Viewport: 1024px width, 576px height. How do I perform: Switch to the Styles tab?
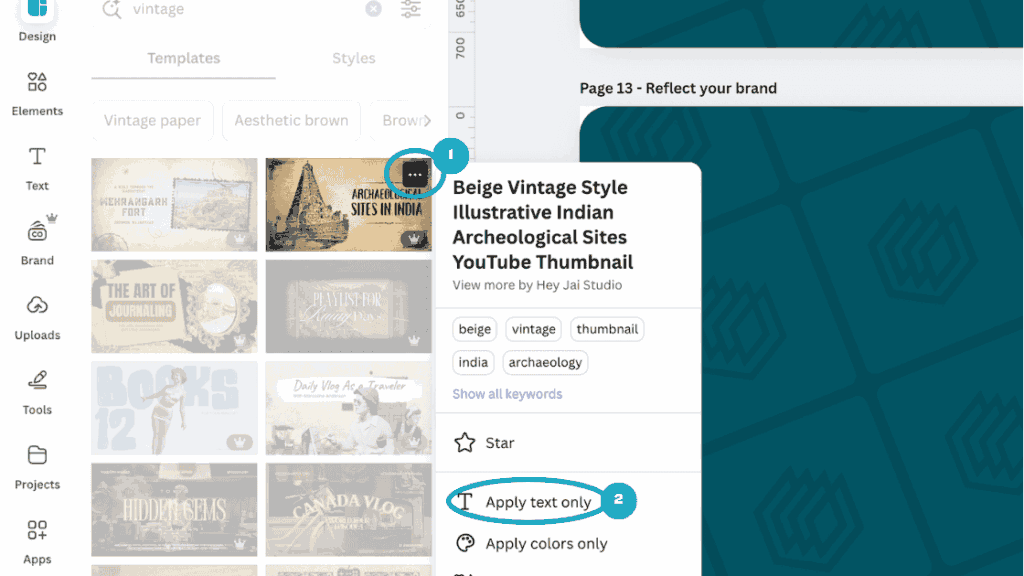pyautogui.click(x=353, y=58)
